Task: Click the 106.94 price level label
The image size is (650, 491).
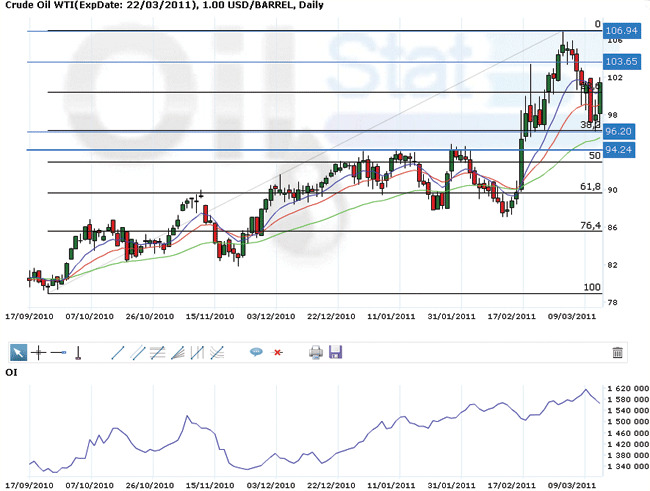Action: pyautogui.click(x=620, y=32)
